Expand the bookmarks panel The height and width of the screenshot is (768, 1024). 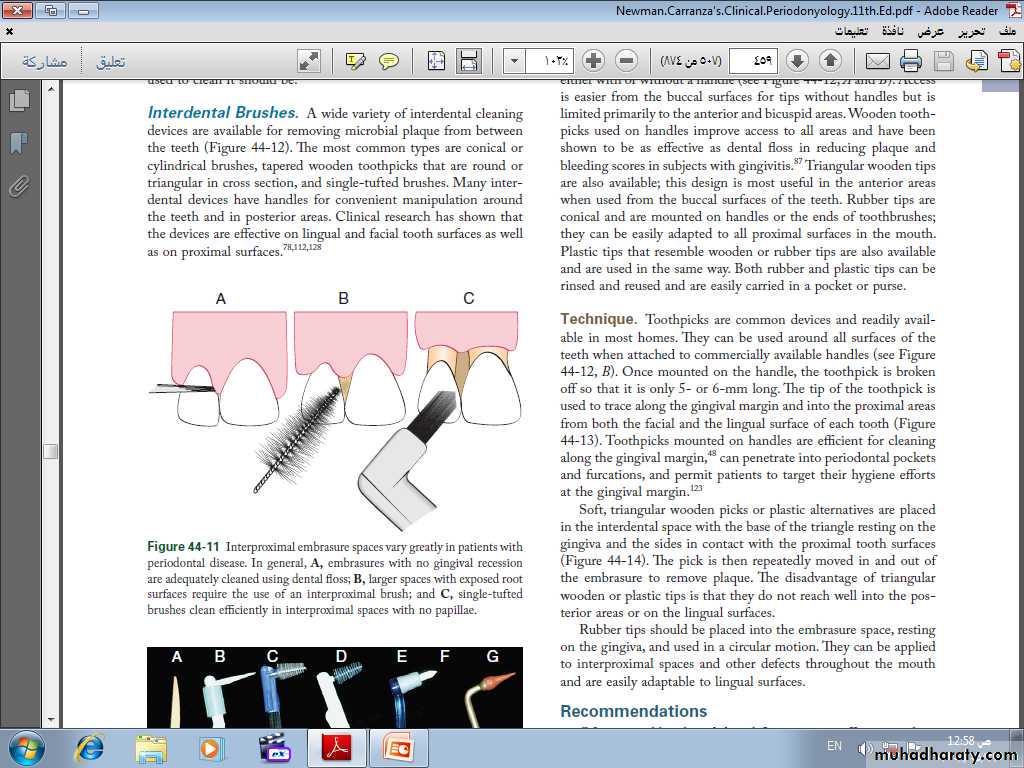(x=18, y=143)
